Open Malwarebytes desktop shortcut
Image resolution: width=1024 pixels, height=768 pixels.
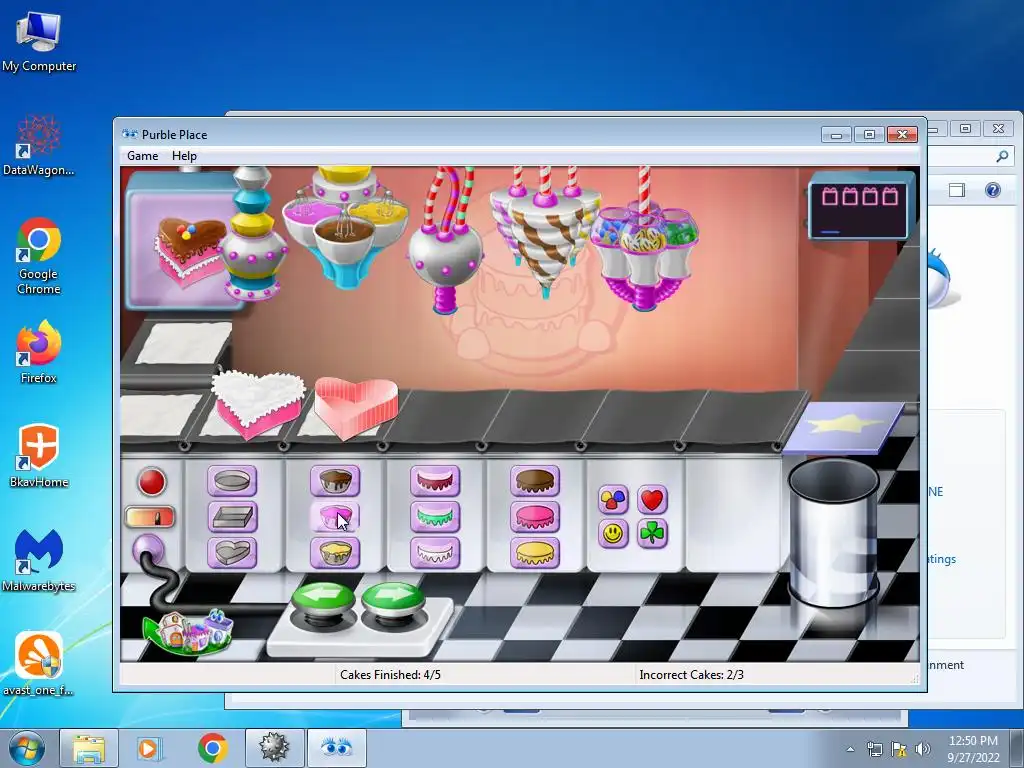point(39,560)
